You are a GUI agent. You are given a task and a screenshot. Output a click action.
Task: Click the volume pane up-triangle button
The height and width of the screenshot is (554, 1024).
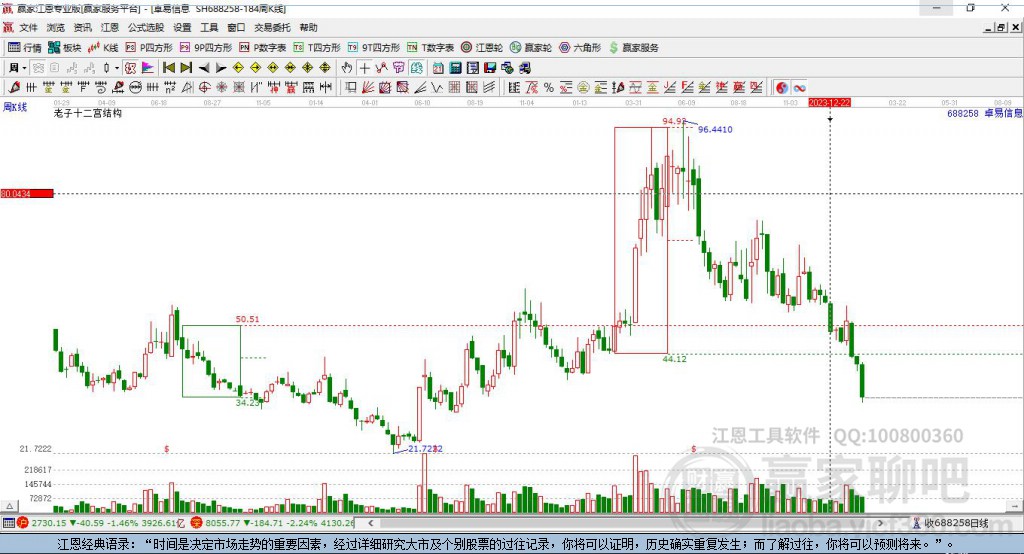[9, 506]
